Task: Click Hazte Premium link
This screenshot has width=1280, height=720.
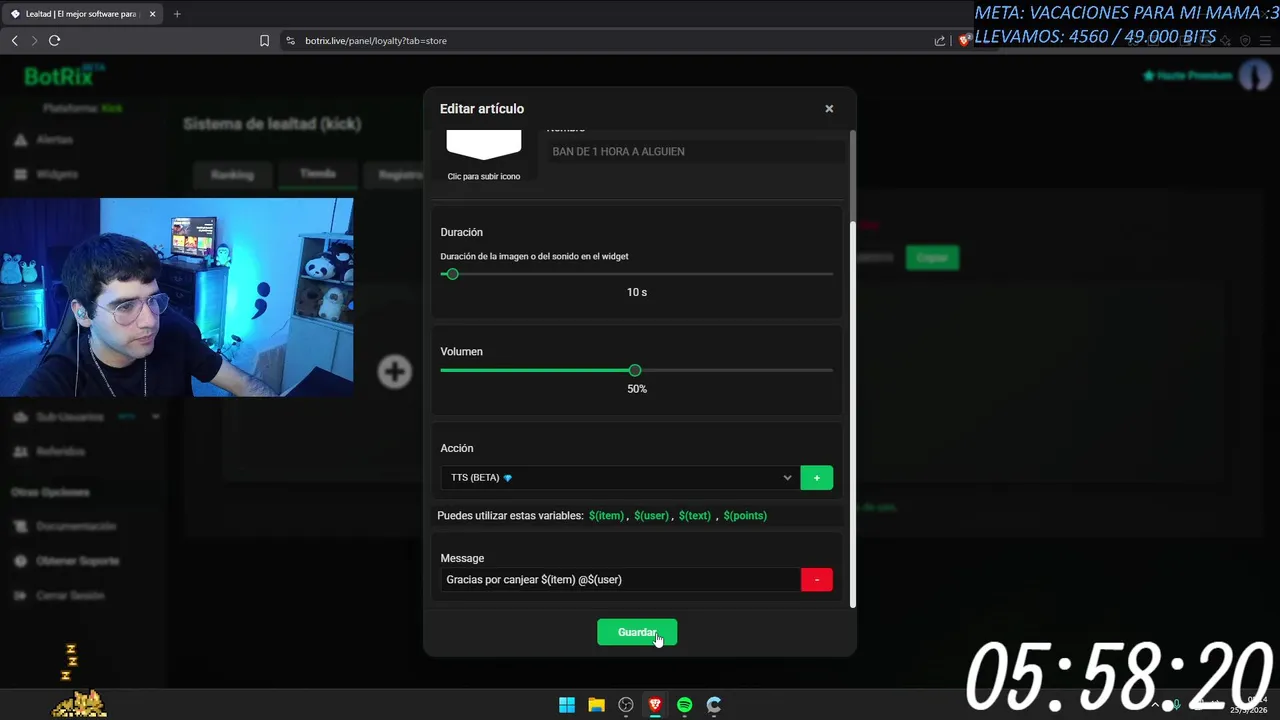Action: point(1187,76)
